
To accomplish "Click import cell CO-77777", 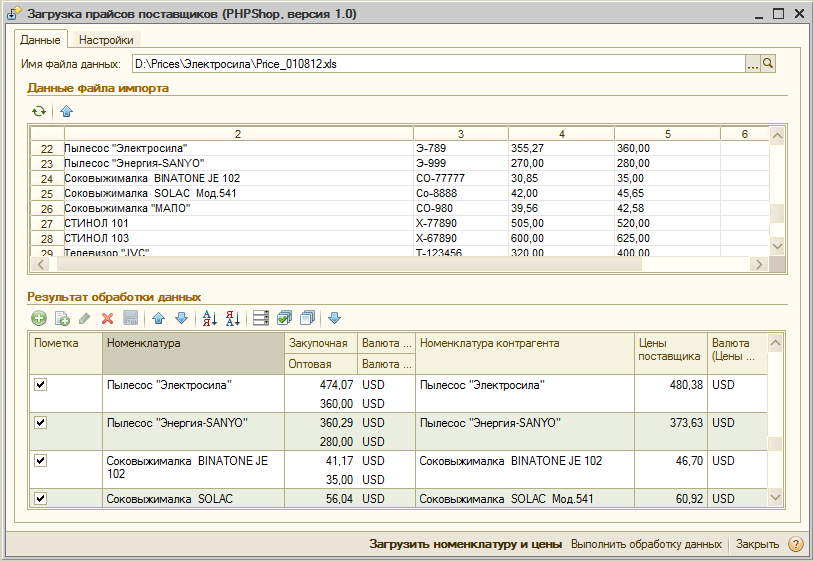I will coord(460,178).
